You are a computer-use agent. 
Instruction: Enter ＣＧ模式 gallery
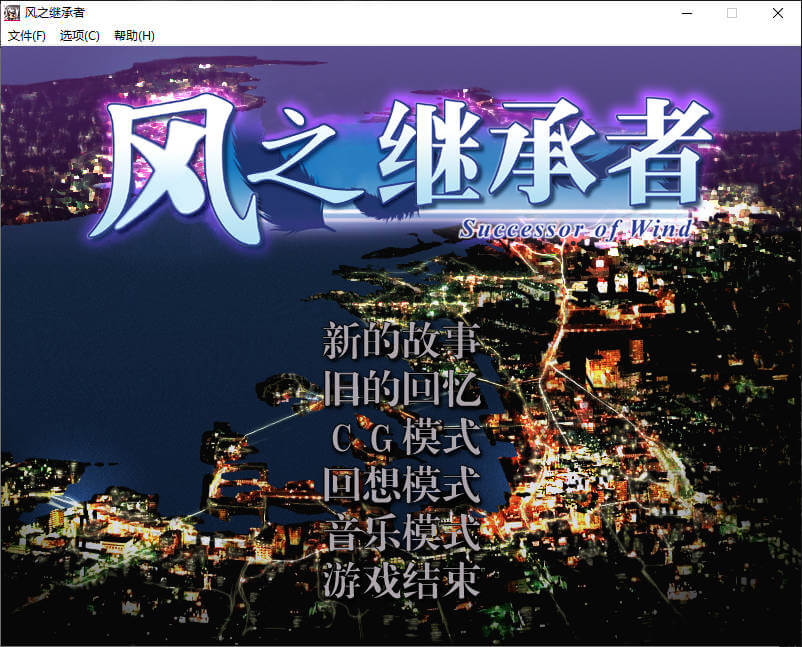pos(401,437)
